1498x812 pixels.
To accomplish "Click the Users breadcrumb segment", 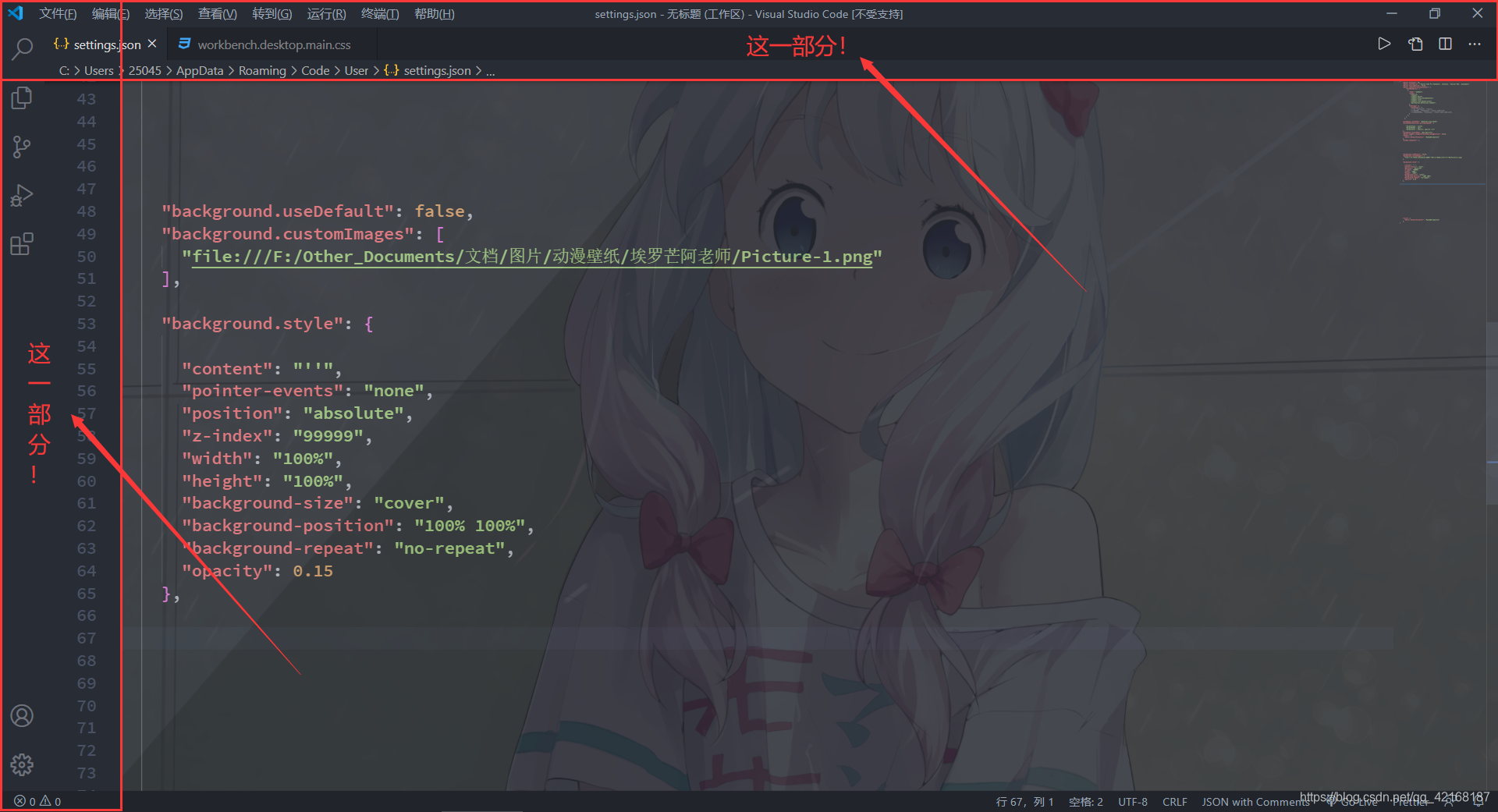I will (99, 70).
